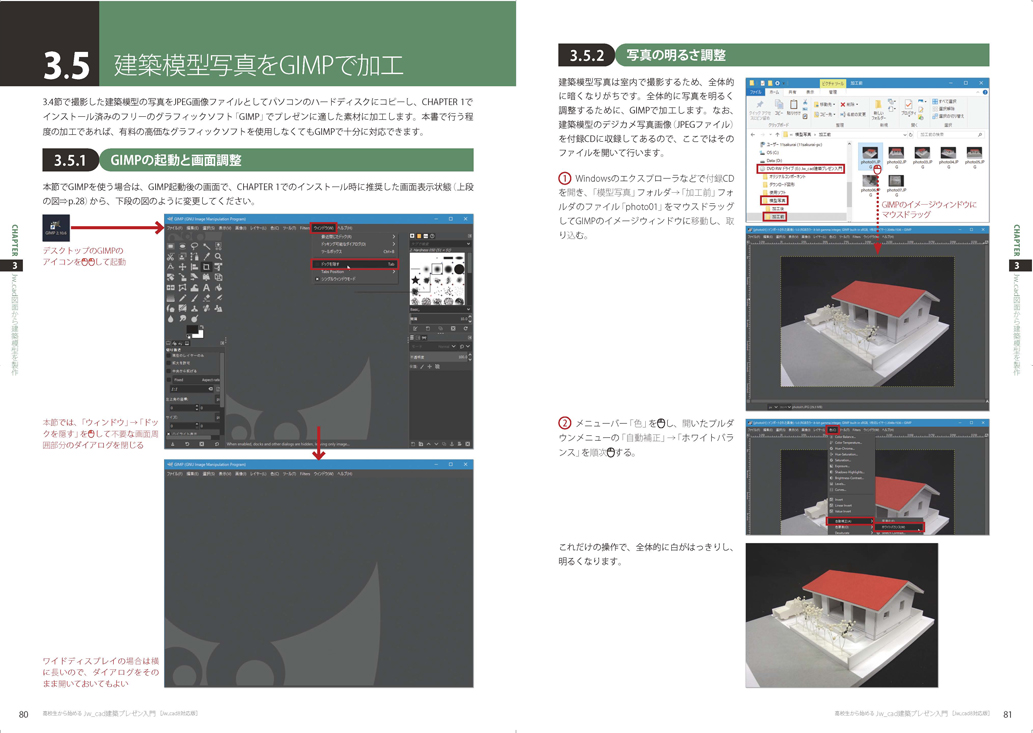The width and height of the screenshot is (1033, 733).
Task: Click the swap foreground/background colors arrow
Action: pyautogui.click(x=202, y=327)
